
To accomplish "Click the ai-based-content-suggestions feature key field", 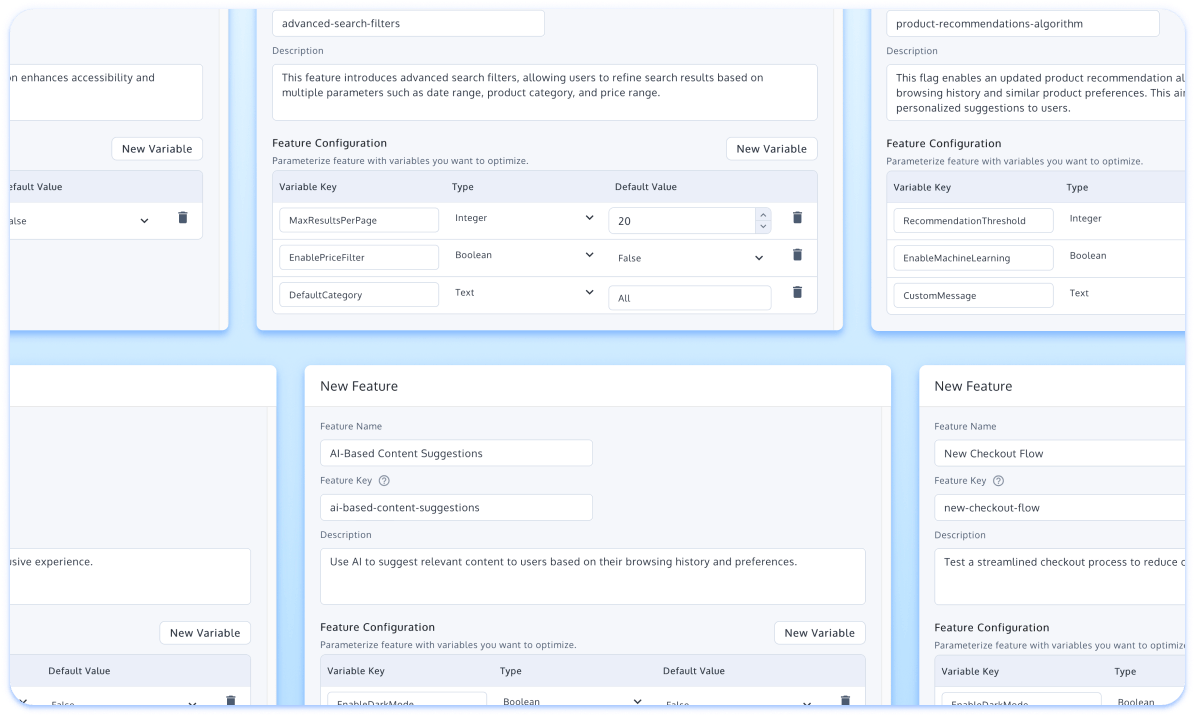I will click(457, 508).
